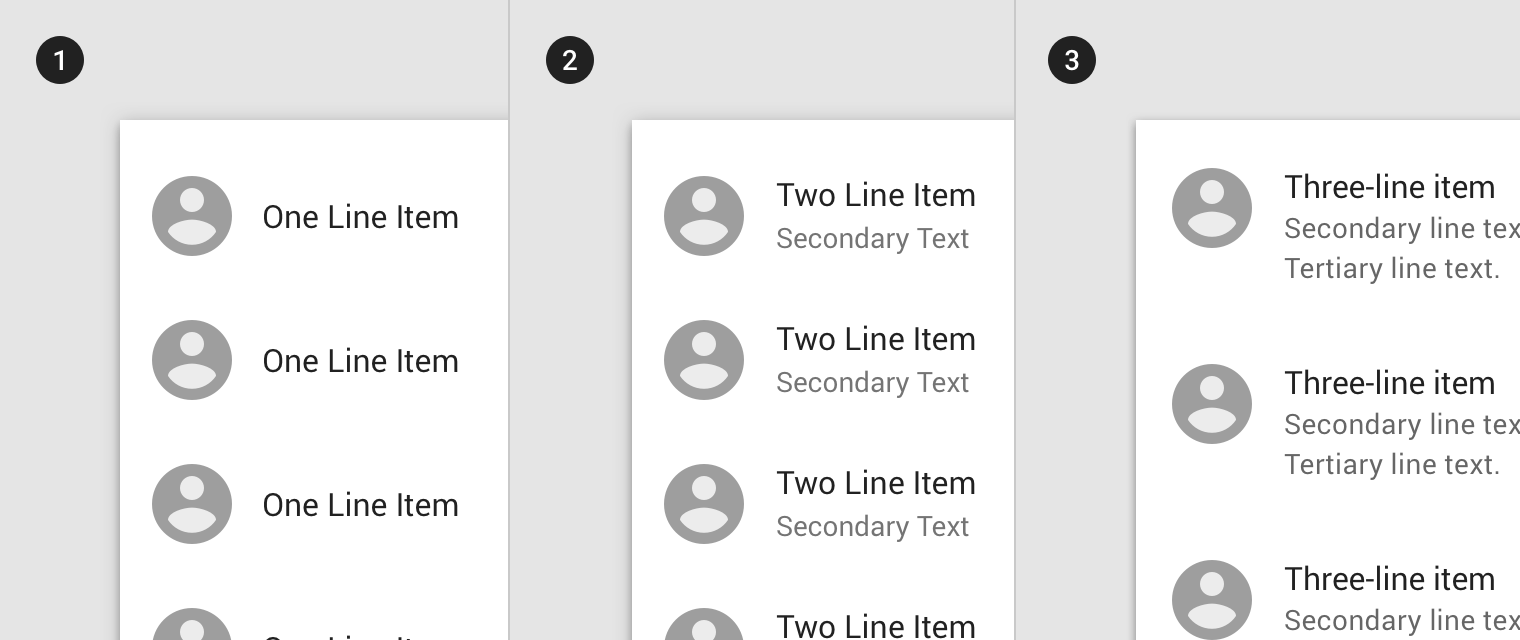Click the avatar icon of first One Line Item
Image resolution: width=1520 pixels, height=640 pixels.
tap(192, 216)
